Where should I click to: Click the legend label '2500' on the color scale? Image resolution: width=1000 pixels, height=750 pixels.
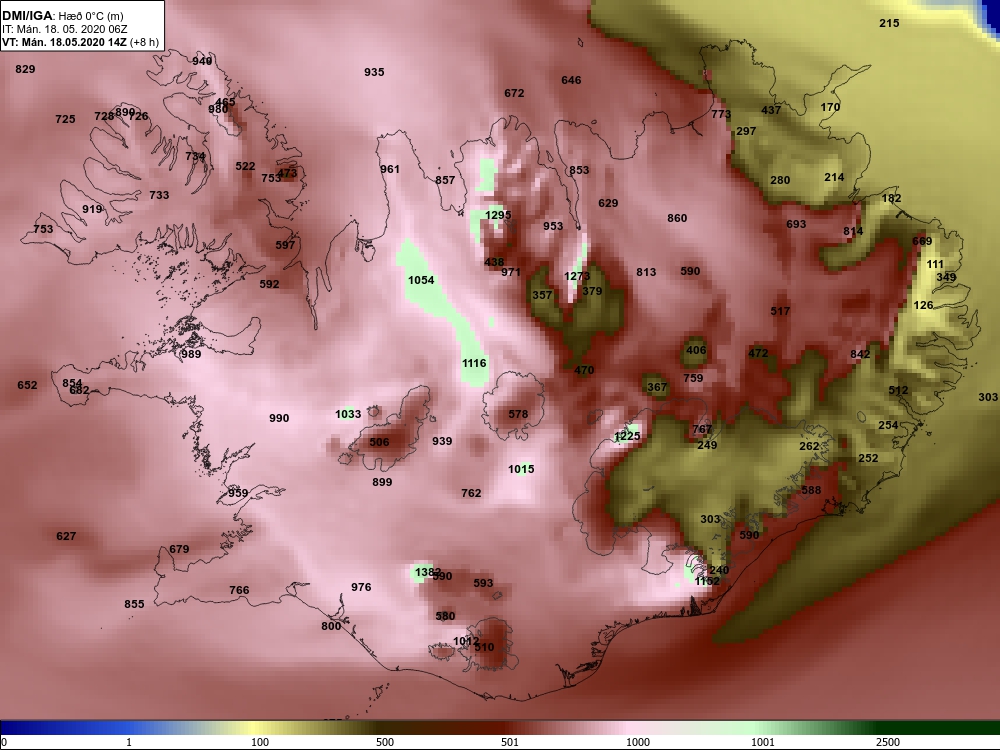pyautogui.click(x=888, y=742)
